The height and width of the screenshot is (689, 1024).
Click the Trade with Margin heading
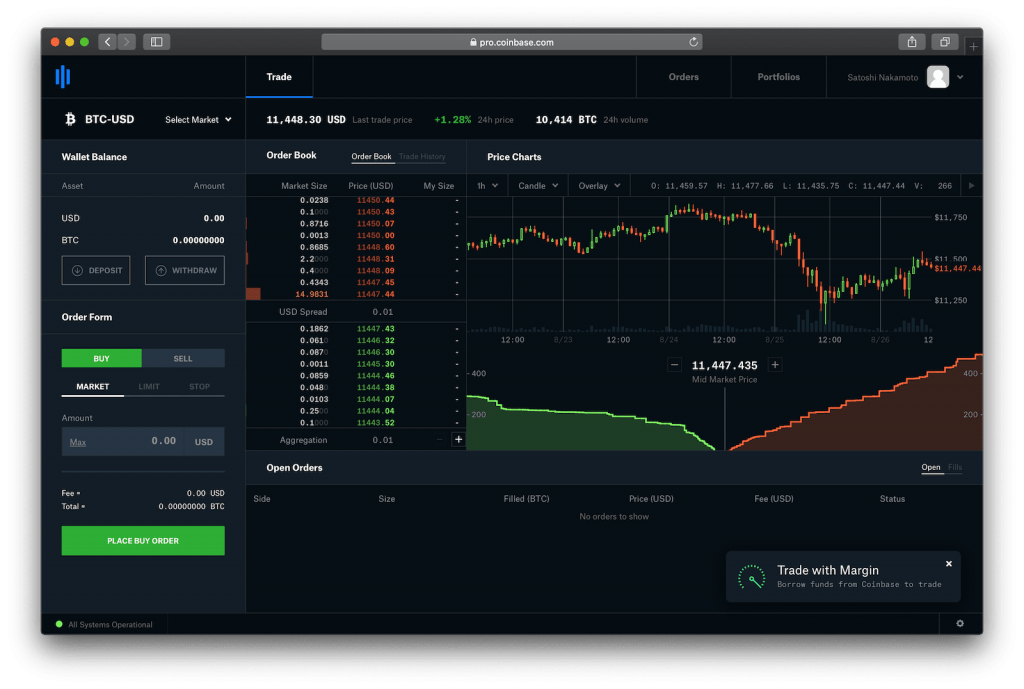pos(827,569)
